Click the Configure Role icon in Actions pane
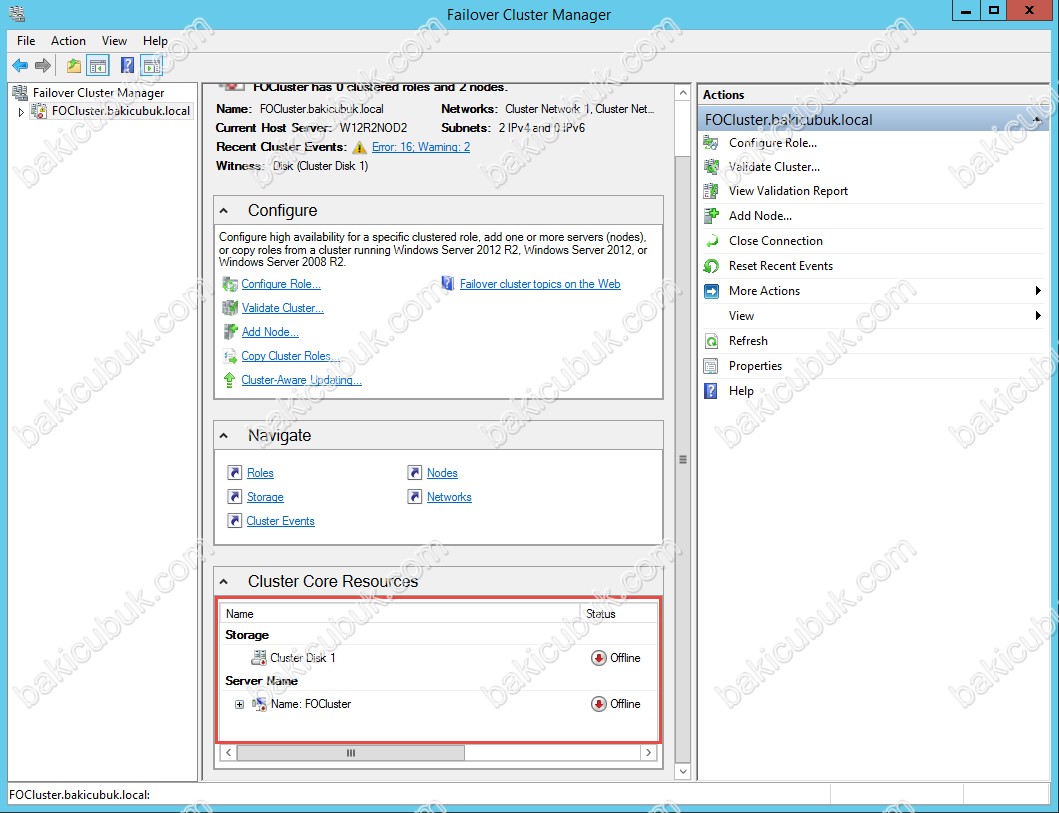The height and width of the screenshot is (813, 1059). tap(711, 142)
